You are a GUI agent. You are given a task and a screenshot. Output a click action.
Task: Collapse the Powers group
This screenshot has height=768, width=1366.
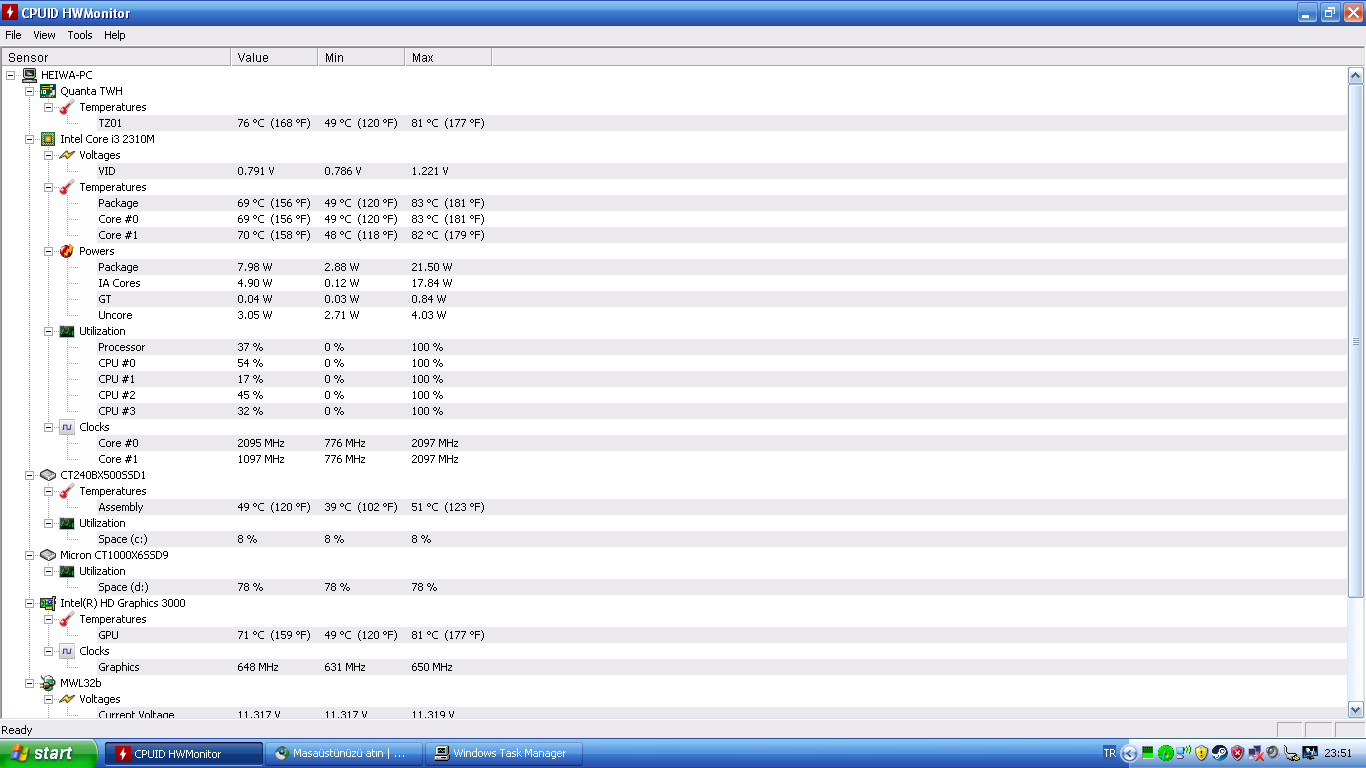49,251
